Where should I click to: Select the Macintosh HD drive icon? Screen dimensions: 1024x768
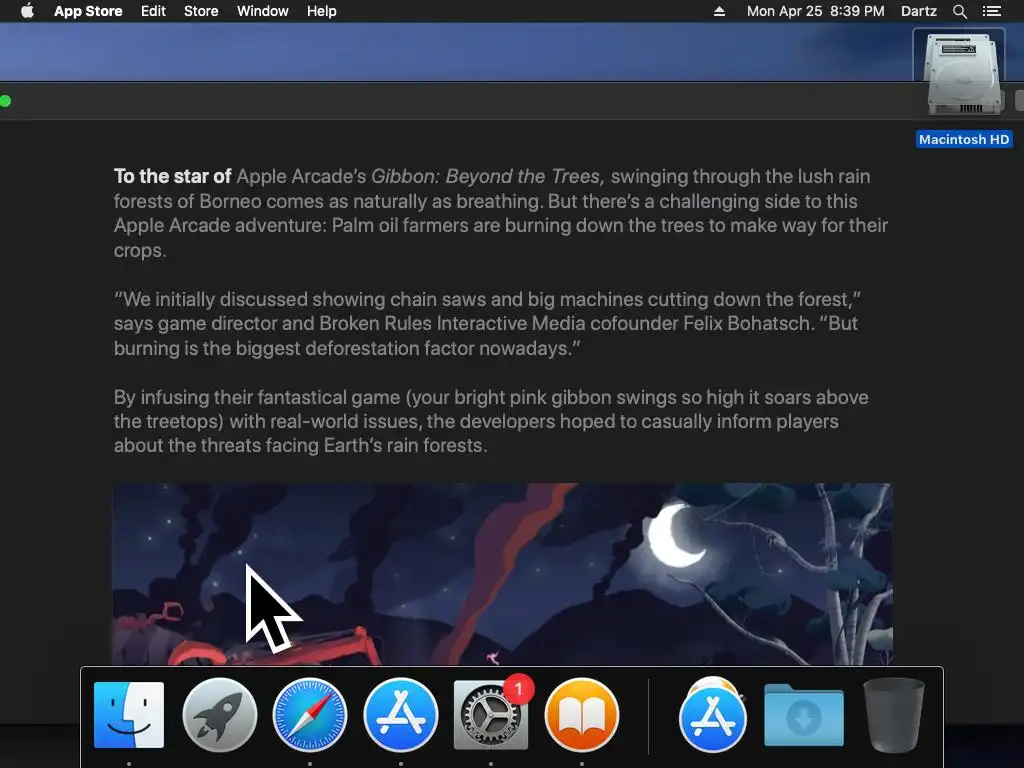(964, 72)
